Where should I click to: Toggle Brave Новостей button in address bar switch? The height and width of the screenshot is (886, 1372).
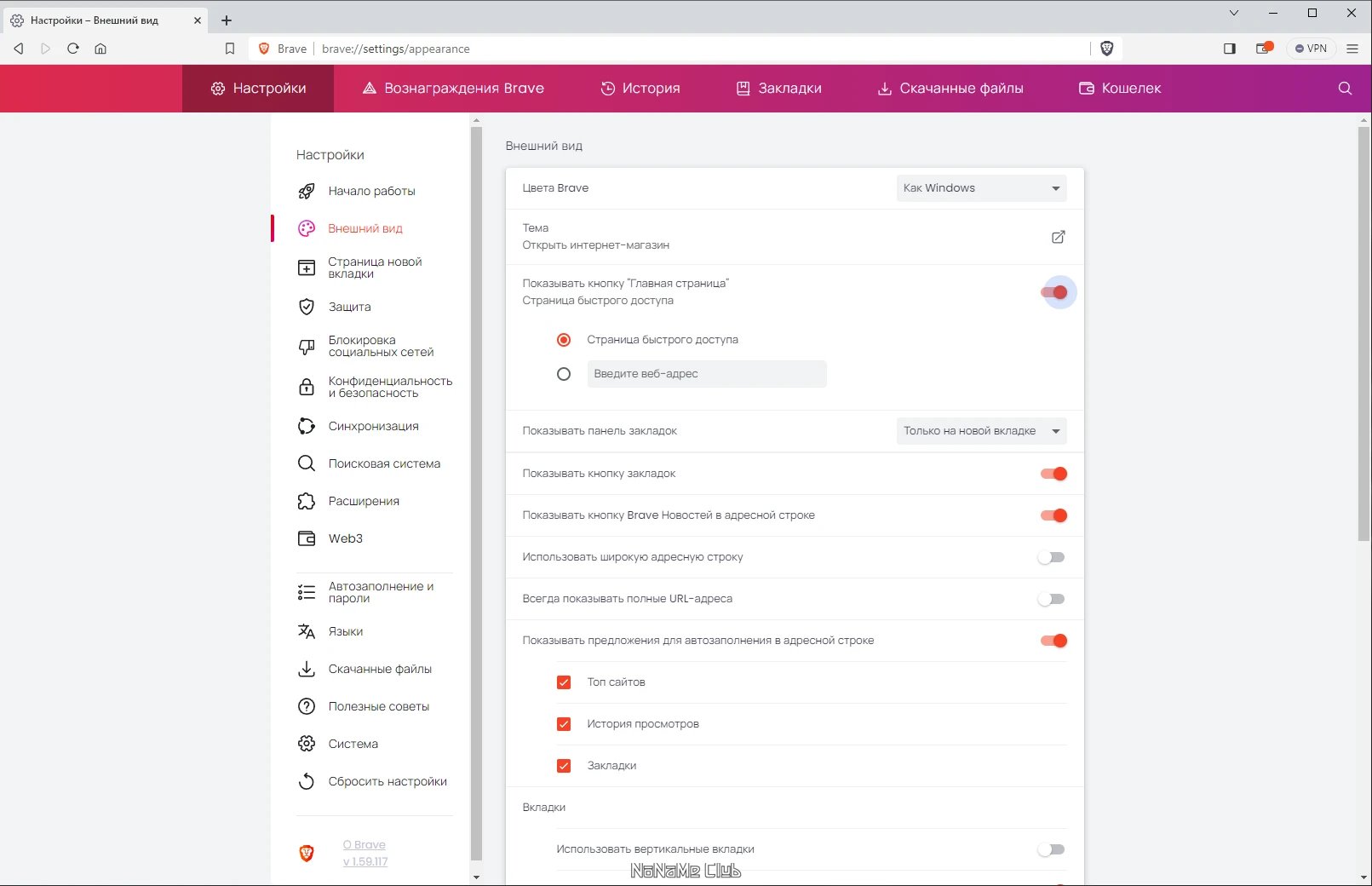[1054, 515]
